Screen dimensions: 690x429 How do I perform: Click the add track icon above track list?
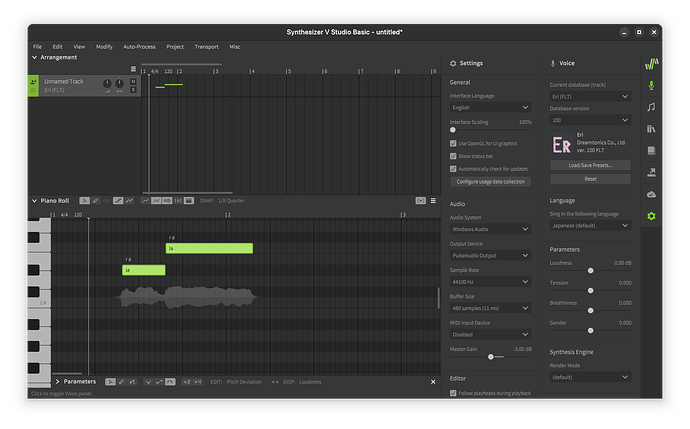coord(133,69)
